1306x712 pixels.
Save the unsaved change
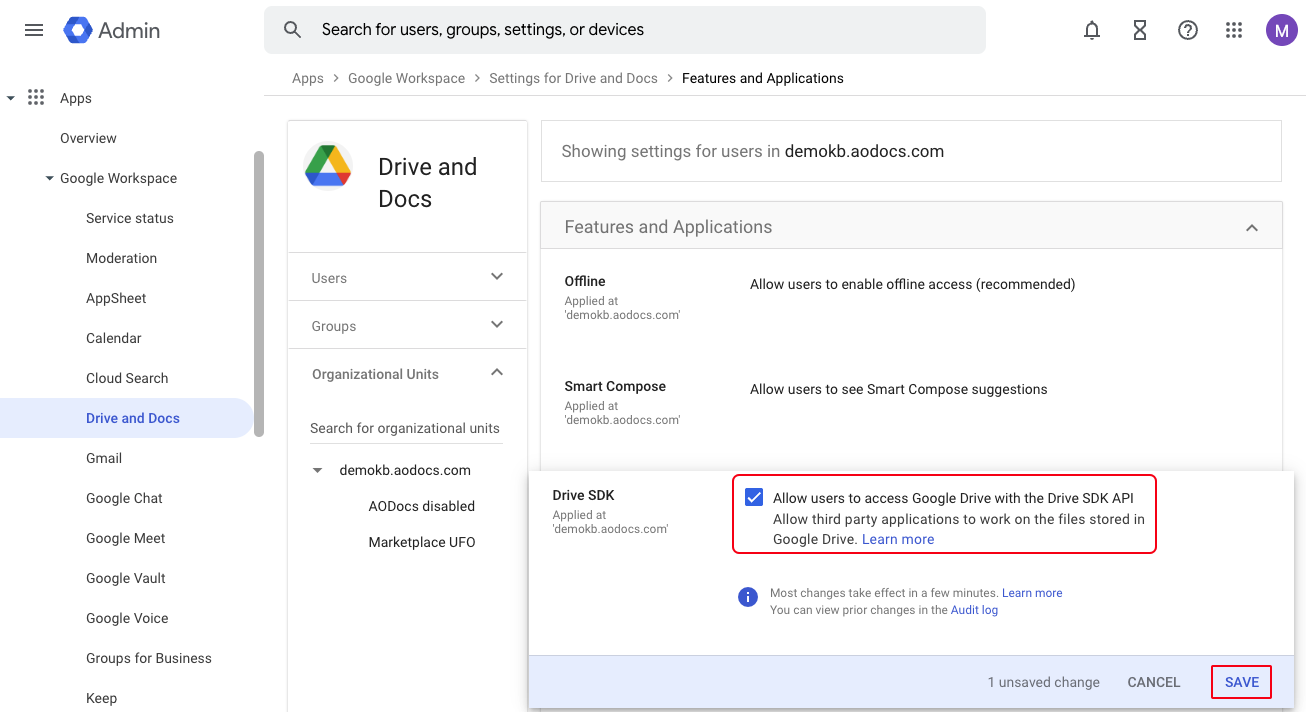1241,682
